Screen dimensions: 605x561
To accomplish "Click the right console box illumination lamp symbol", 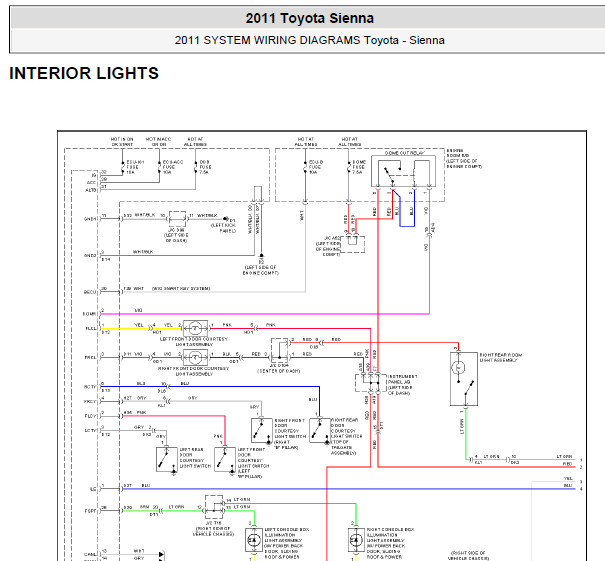I will tap(356, 540).
